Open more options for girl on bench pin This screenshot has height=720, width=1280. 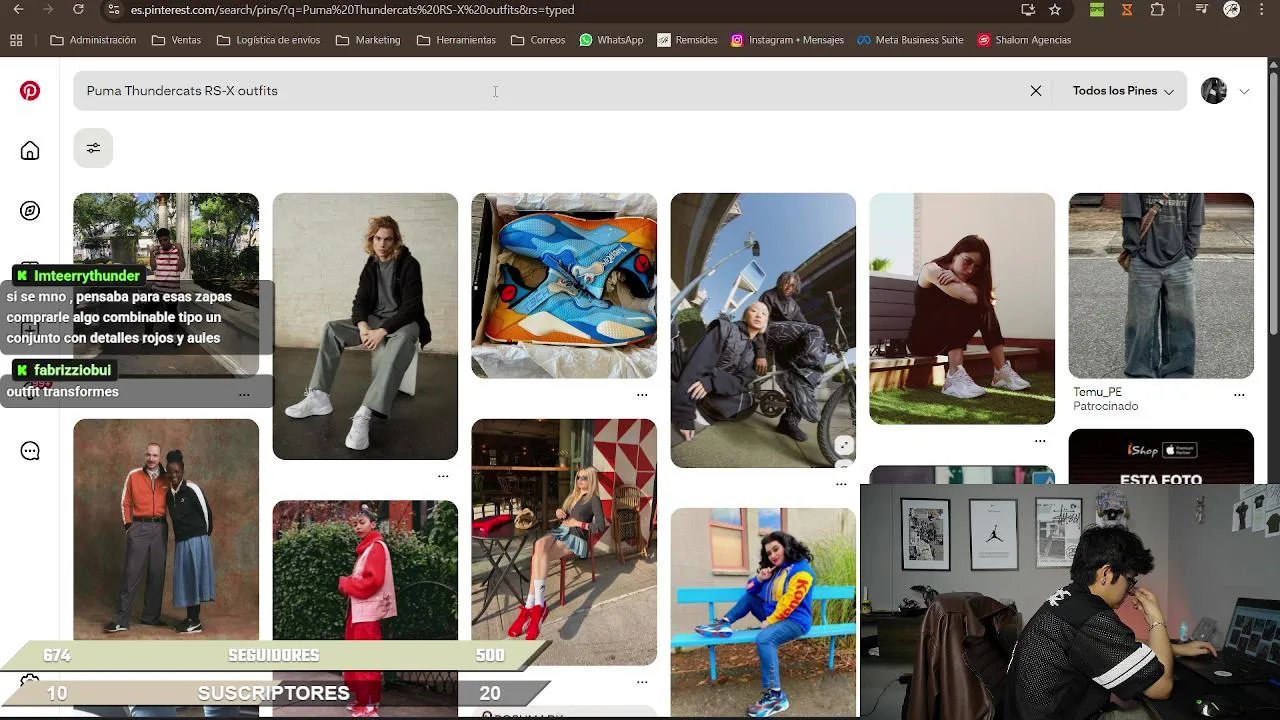pos(1040,441)
